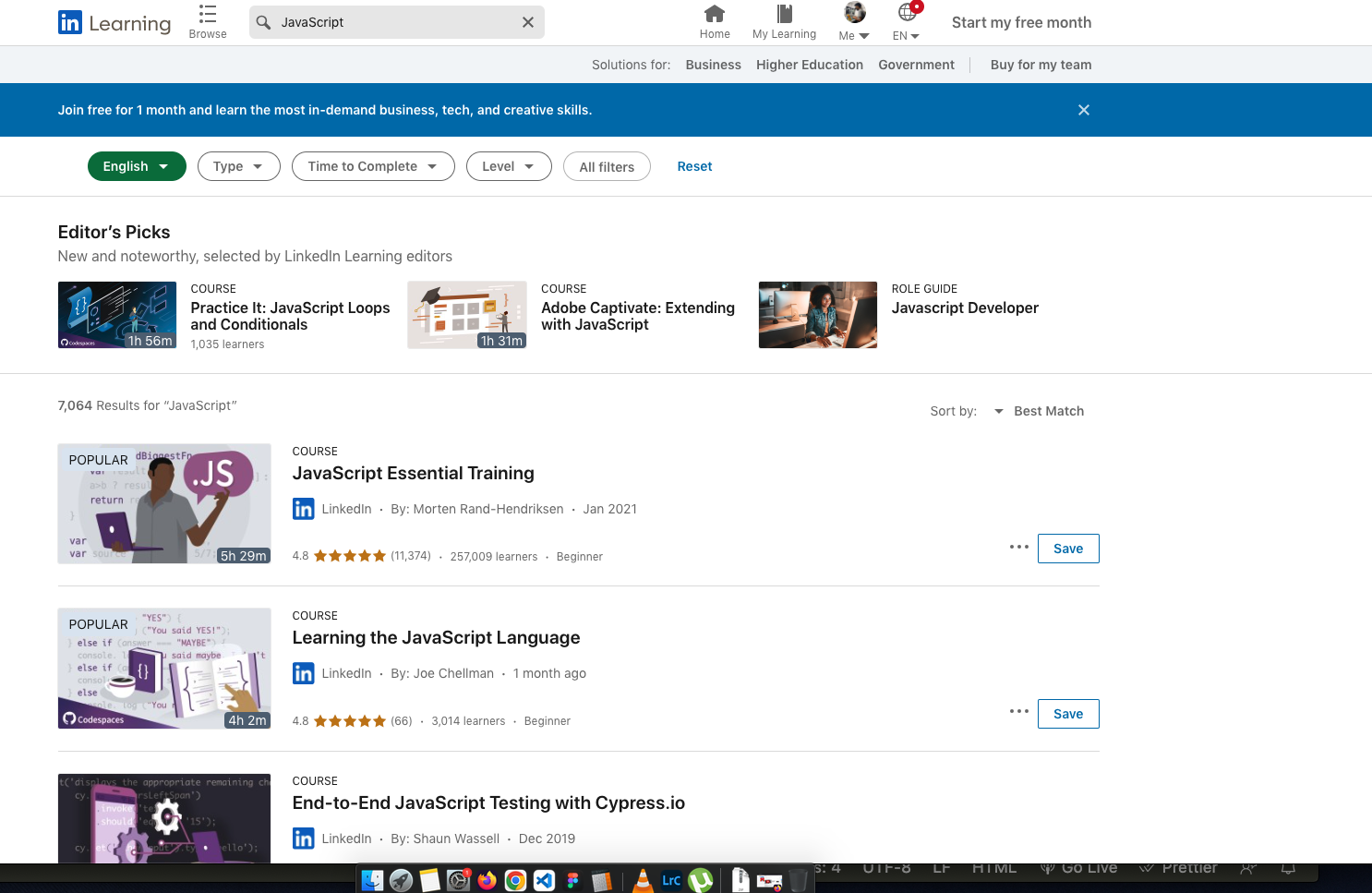Open Visual Studio Code from the Dock

[x=544, y=880]
